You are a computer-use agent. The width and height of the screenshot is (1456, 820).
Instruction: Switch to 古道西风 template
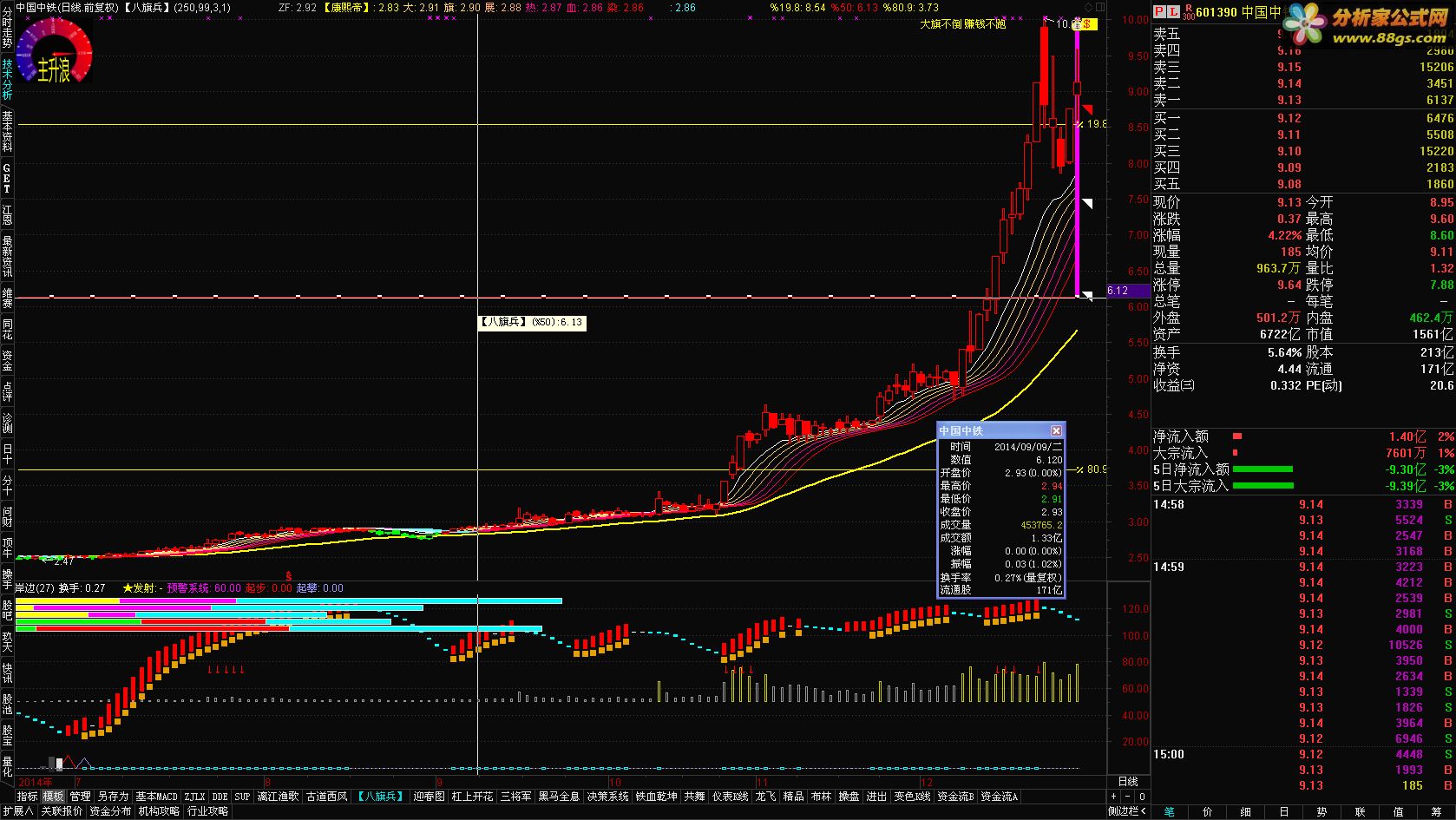[x=326, y=797]
